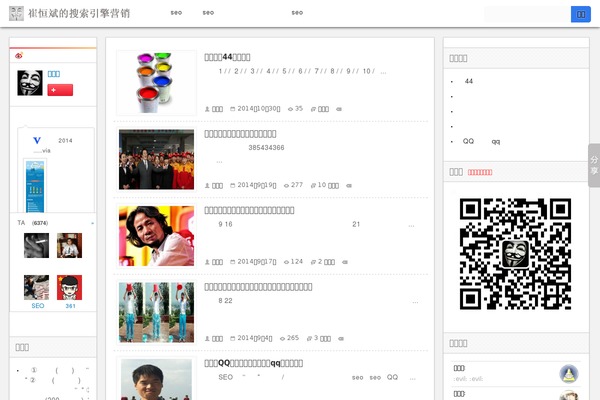Open the blue Weibo username link beside avatar
This screenshot has height=400, width=600.
click(x=54, y=74)
